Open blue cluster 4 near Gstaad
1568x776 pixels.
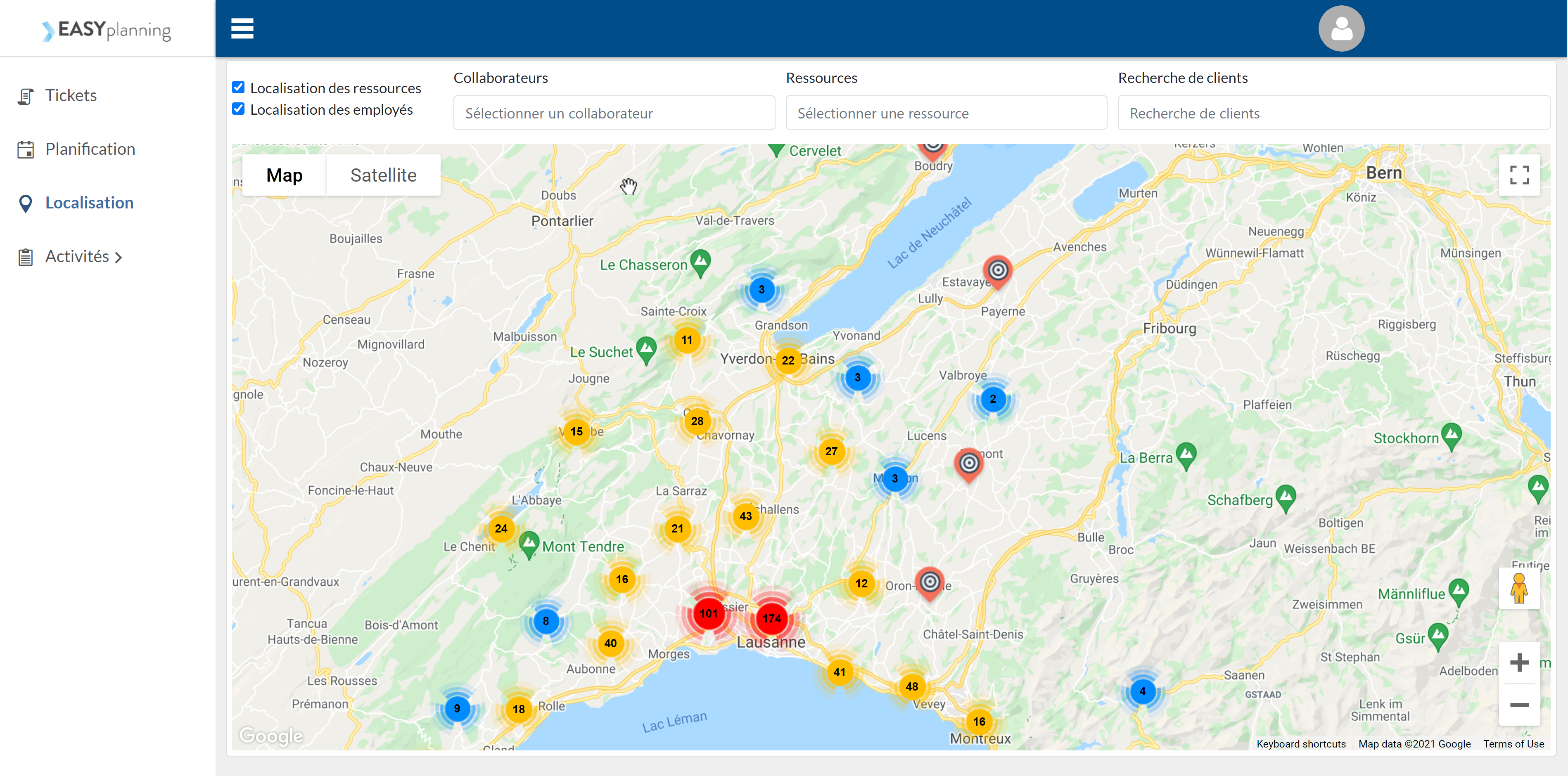(x=1143, y=691)
